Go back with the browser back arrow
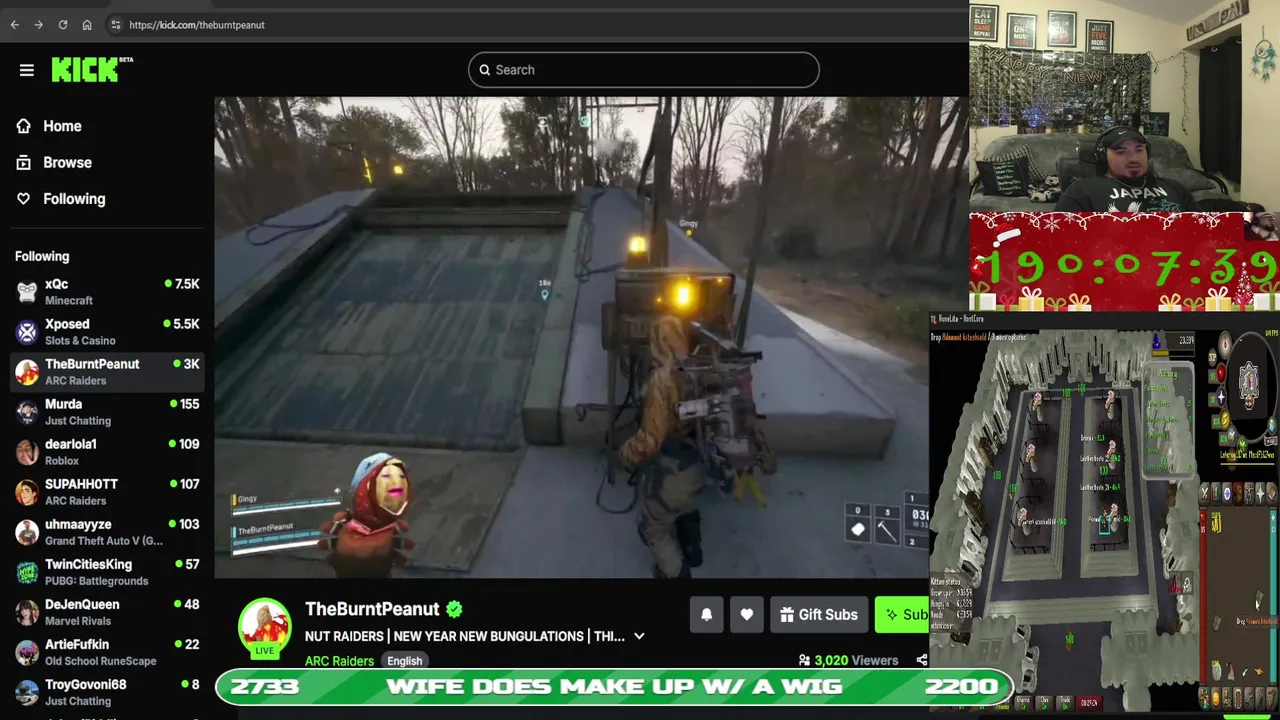 pos(15,25)
